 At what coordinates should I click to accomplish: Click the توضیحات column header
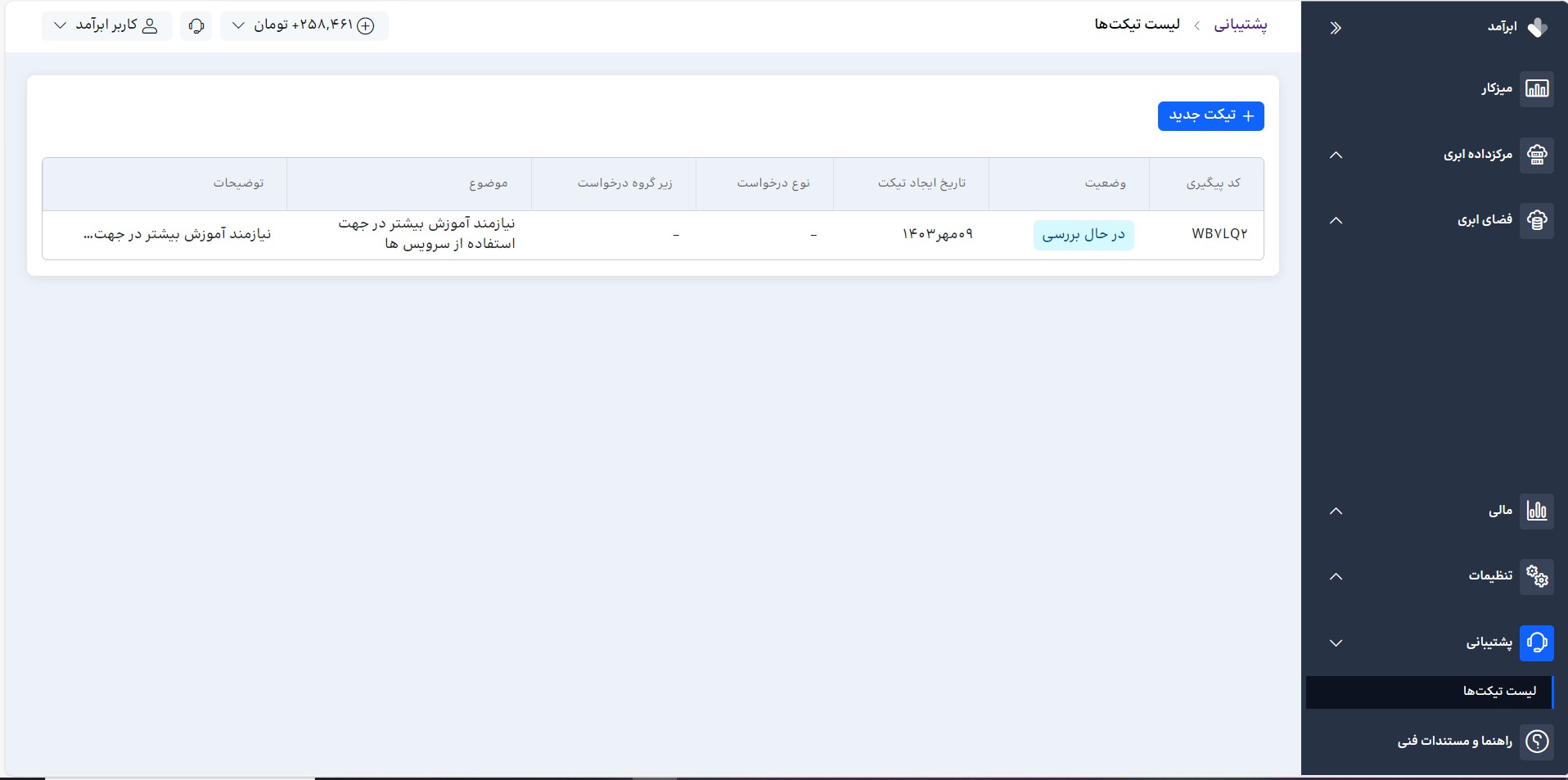coord(239,183)
